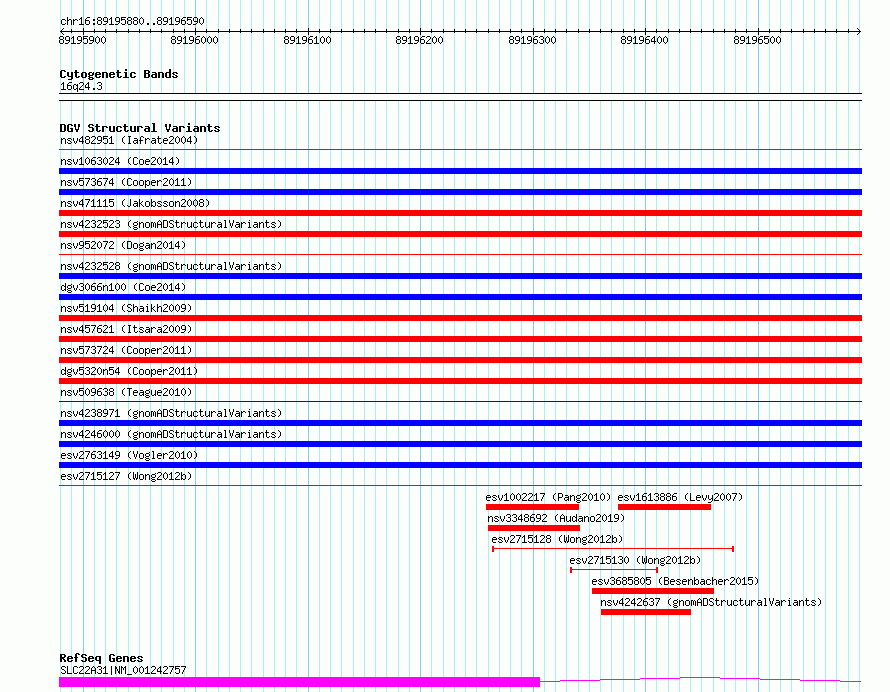The width and height of the screenshot is (890, 692).
Task: Click the red bar under esv3685805 (Besenbacher2015)
Action: pyautogui.click(x=653, y=591)
